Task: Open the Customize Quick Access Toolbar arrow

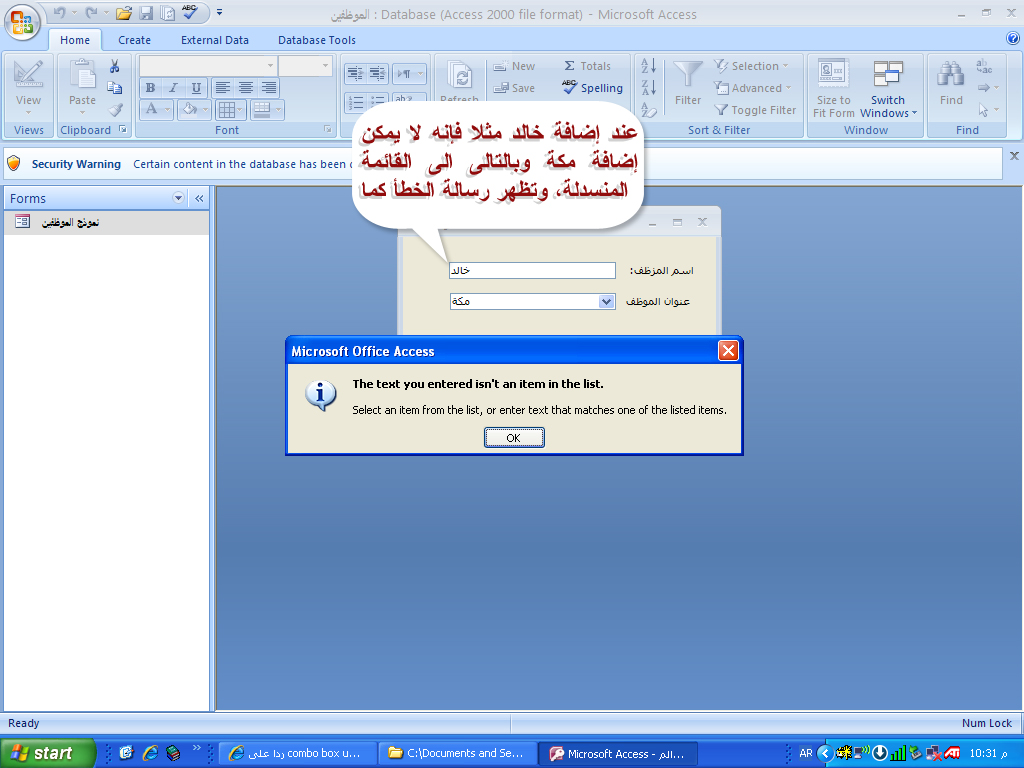Action: (x=219, y=12)
